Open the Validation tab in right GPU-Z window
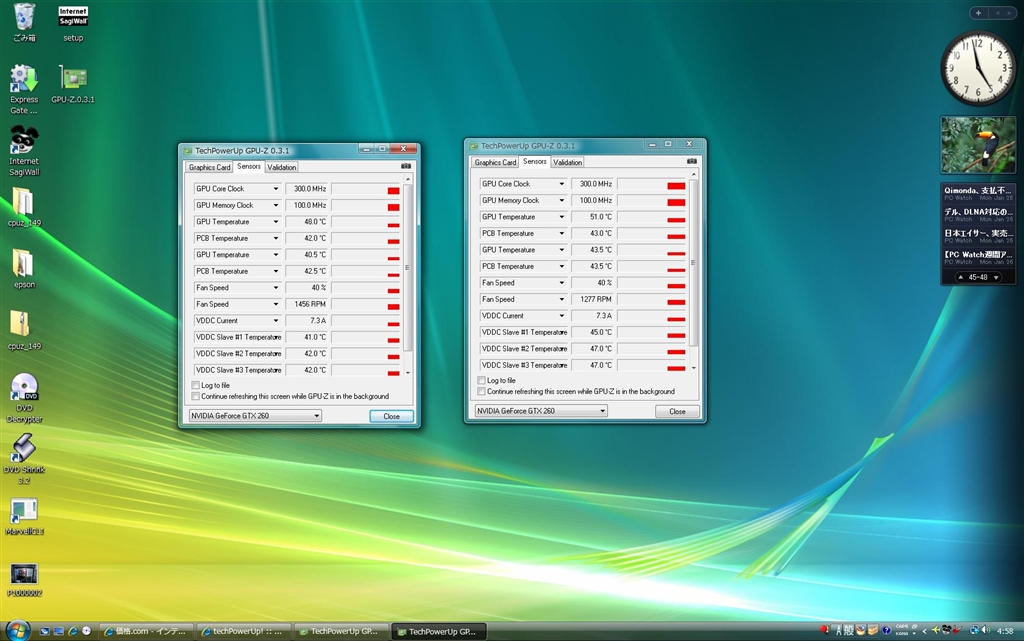 pyautogui.click(x=567, y=162)
